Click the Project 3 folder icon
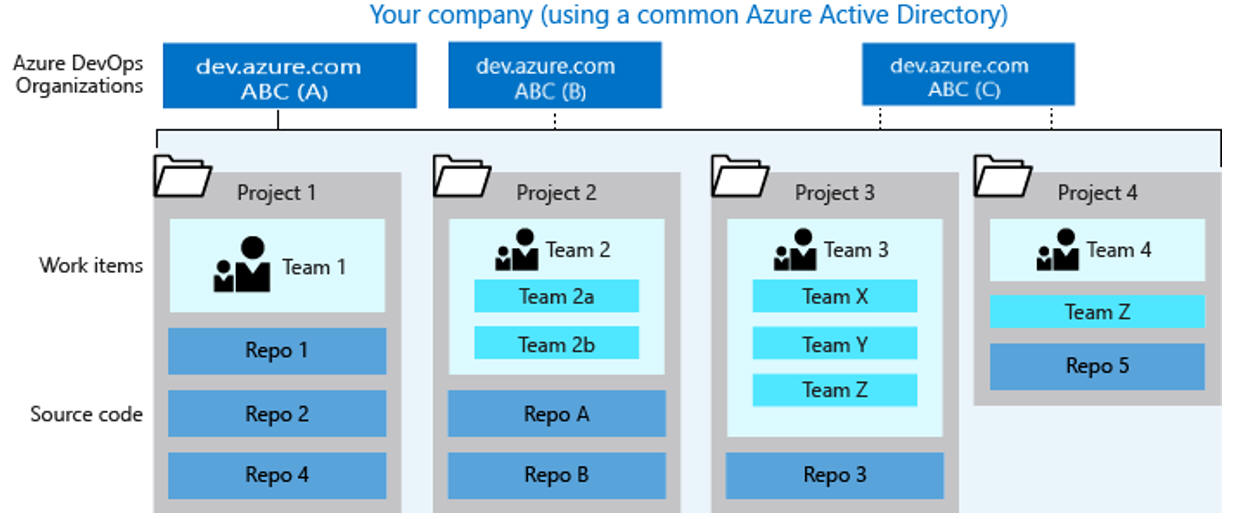This screenshot has height=519, width=1236. click(x=740, y=175)
